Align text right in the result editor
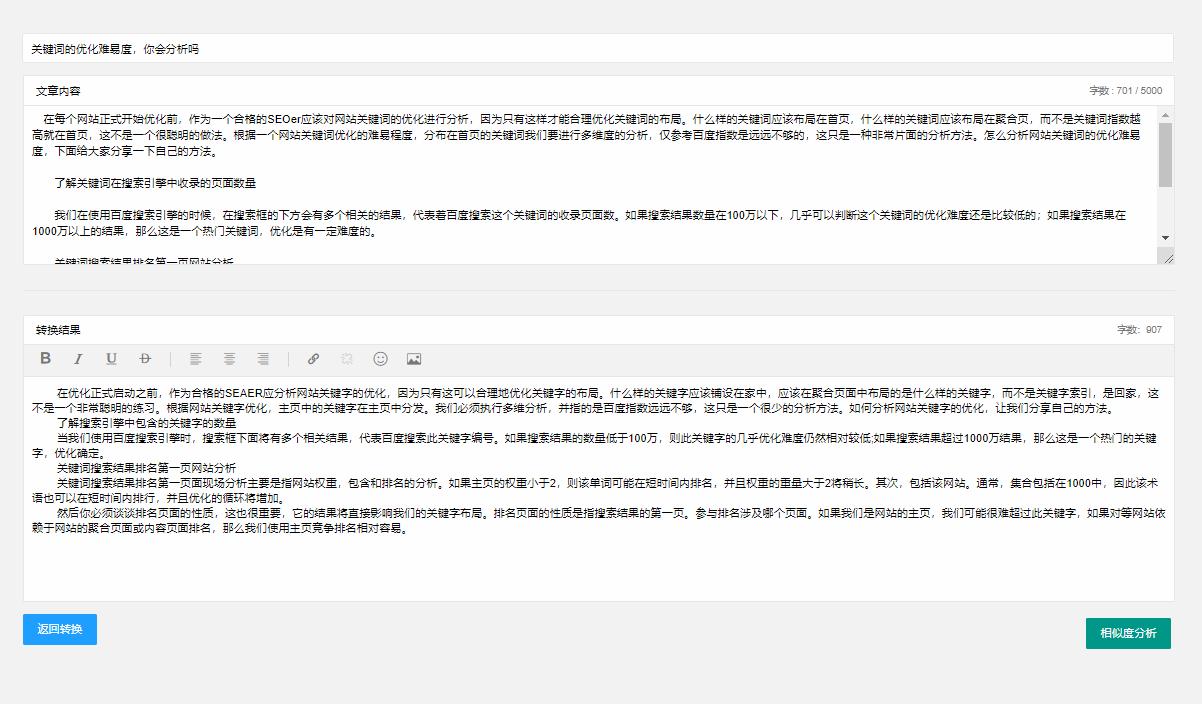This screenshot has width=1202, height=704. [263, 359]
